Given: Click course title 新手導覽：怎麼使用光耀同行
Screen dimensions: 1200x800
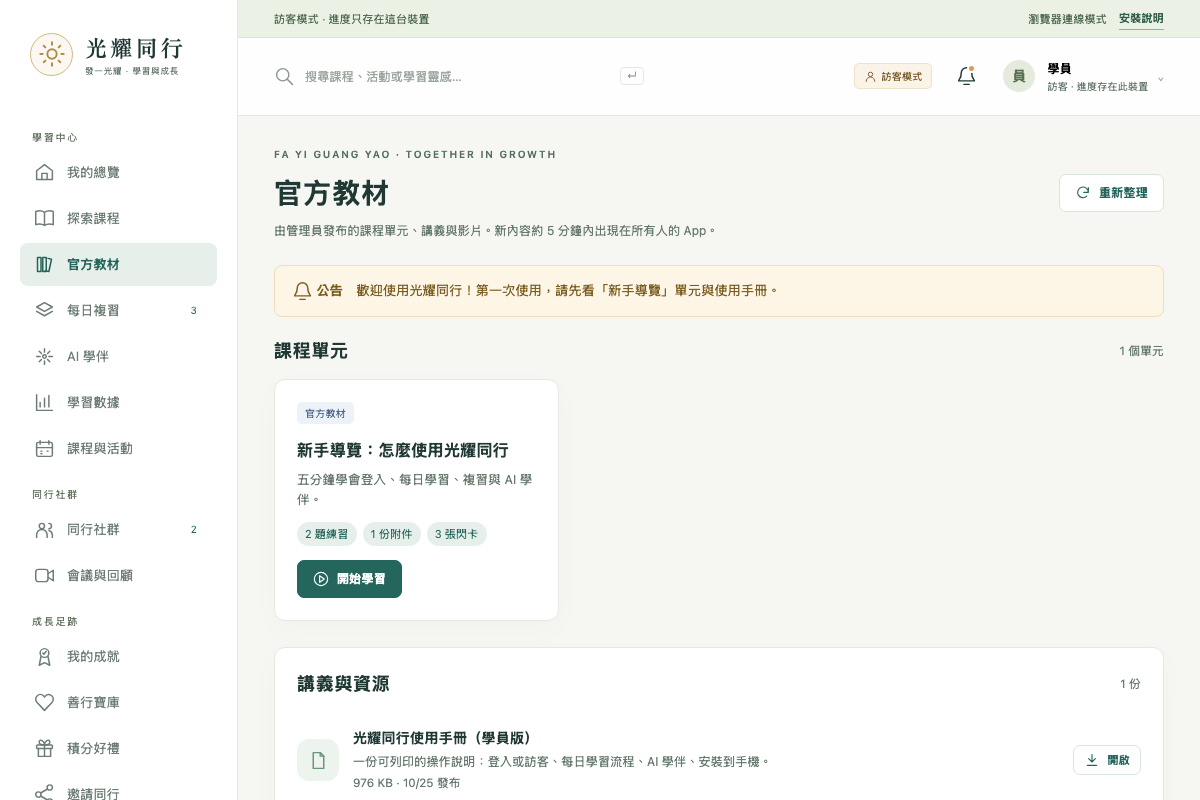Looking at the screenshot, I should pos(403,450).
